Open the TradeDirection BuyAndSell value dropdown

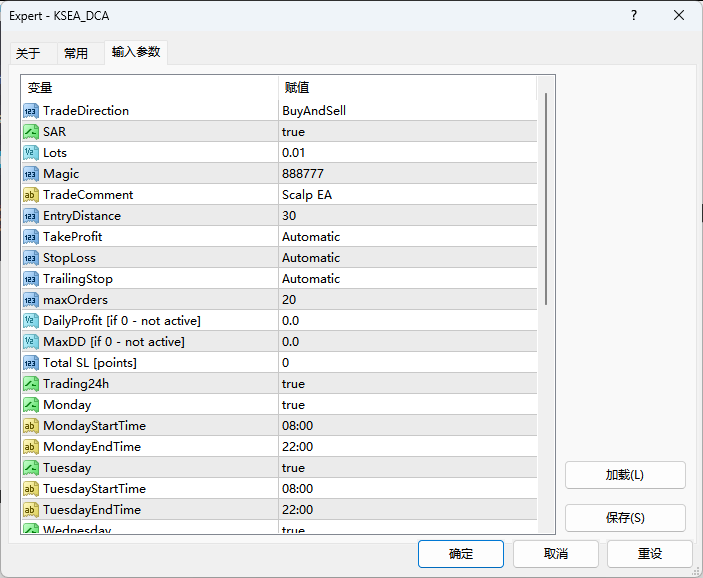[314, 111]
